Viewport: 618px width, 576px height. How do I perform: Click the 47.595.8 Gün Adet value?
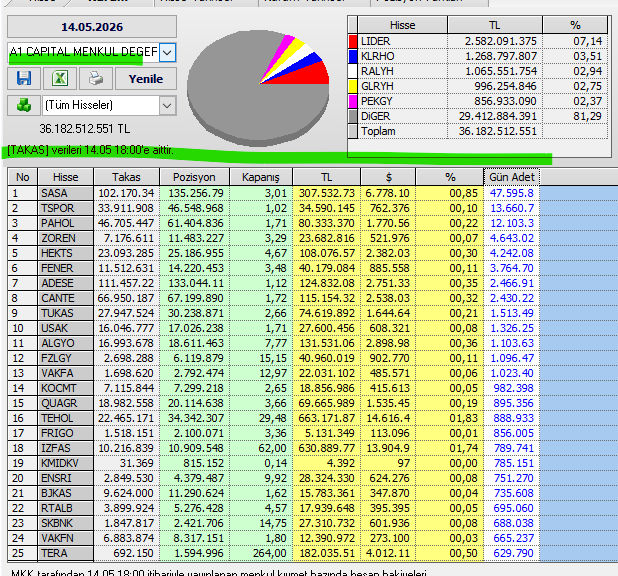coord(512,193)
